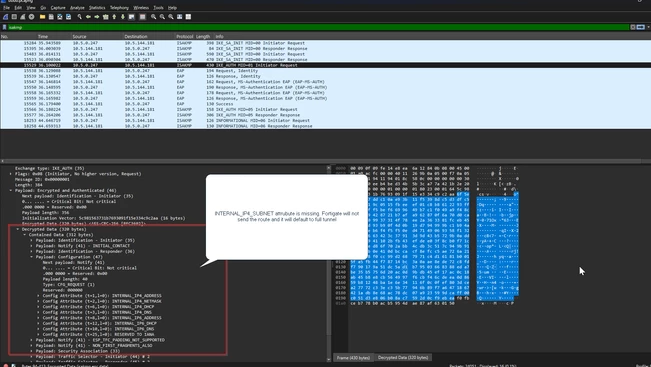Zoom in the main window text
The height and width of the screenshot is (367, 651).
[x=154, y=17]
